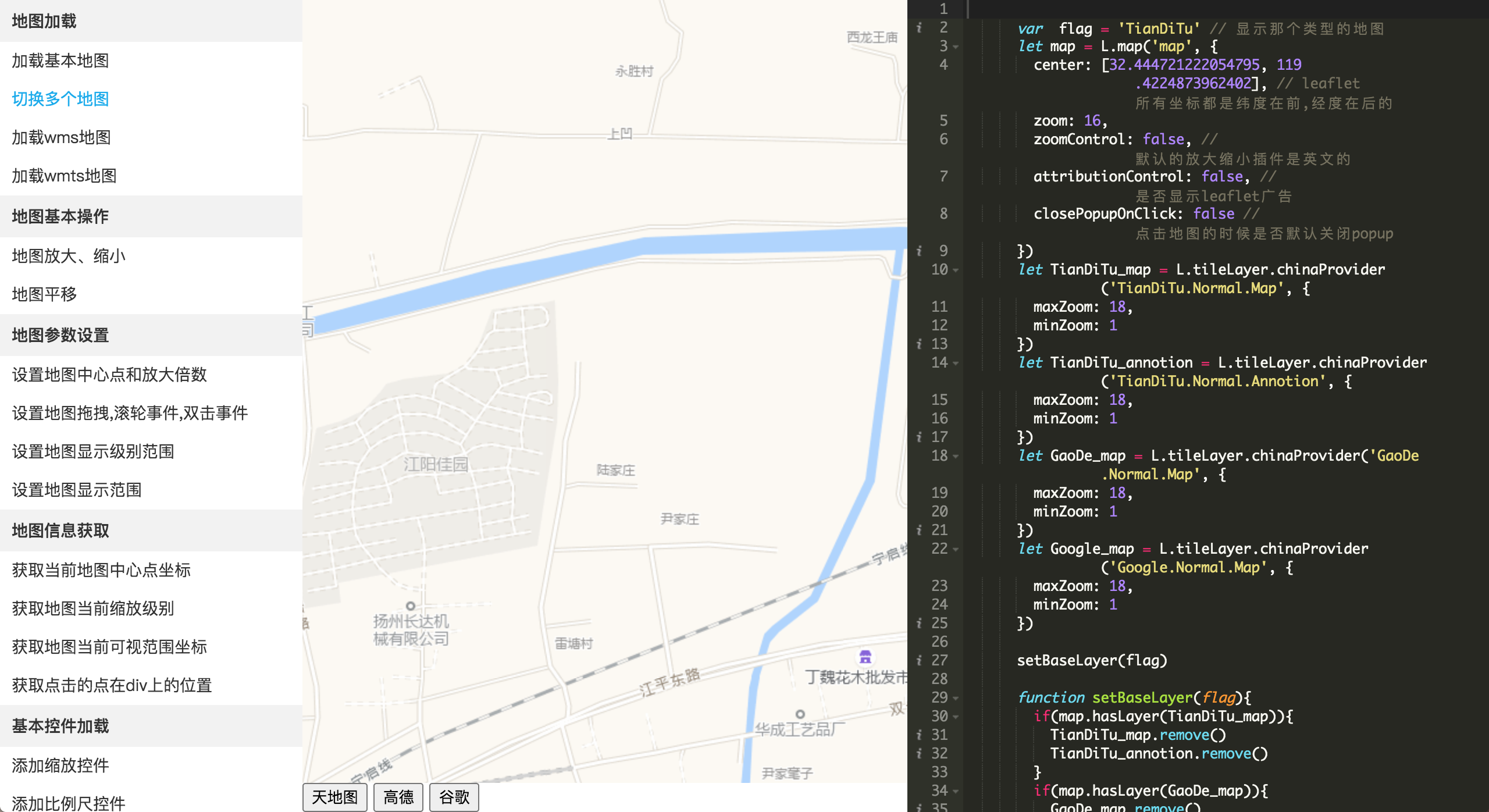Click the 扬州长达机械有限公司 location marker circle
Viewport: 1489px width, 812px height.
click(x=410, y=606)
